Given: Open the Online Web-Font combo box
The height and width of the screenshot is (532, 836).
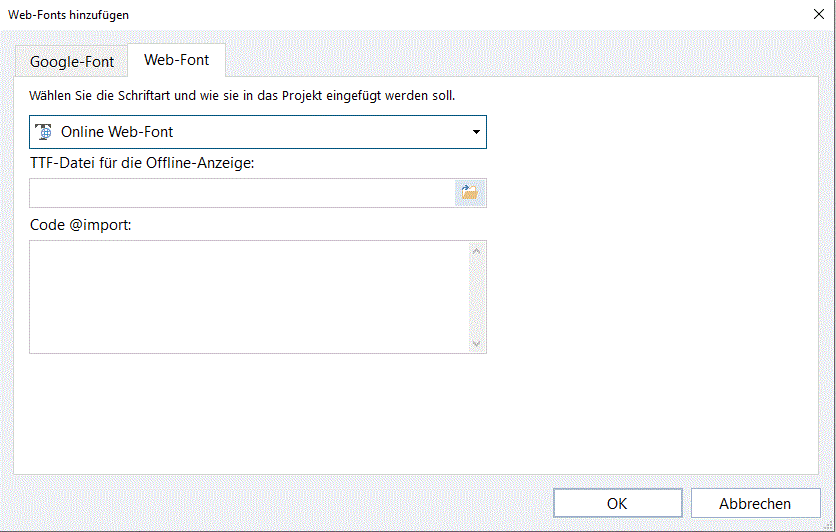Looking at the screenshot, I should tap(257, 132).
